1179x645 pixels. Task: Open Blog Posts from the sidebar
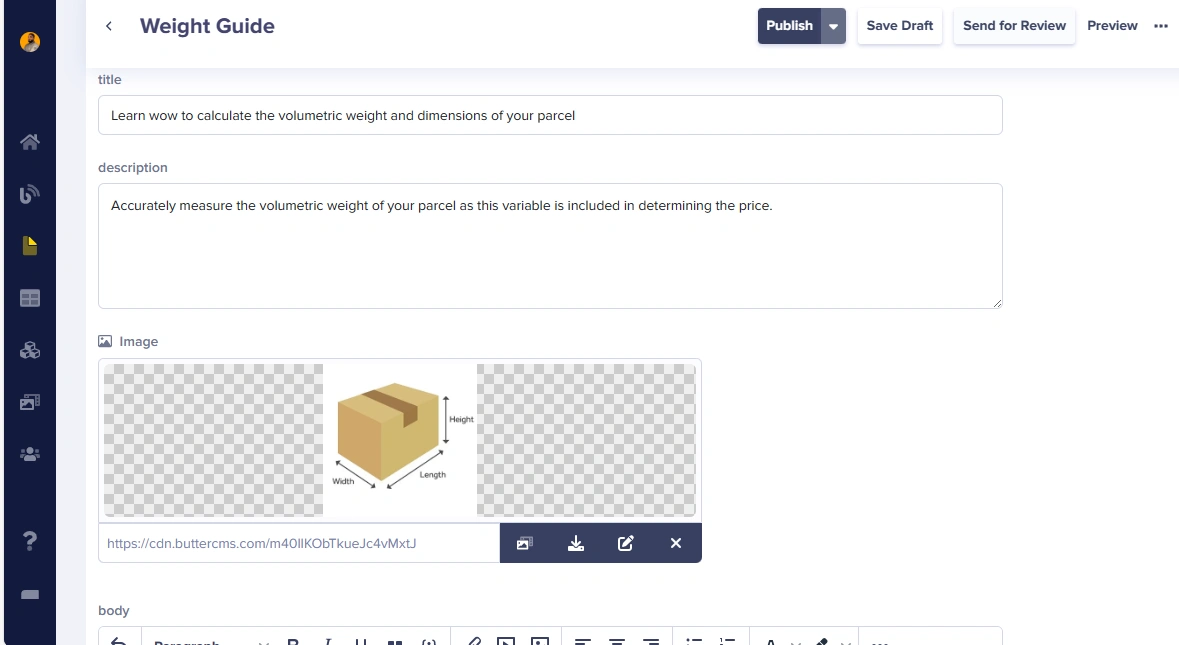[30, 194]
